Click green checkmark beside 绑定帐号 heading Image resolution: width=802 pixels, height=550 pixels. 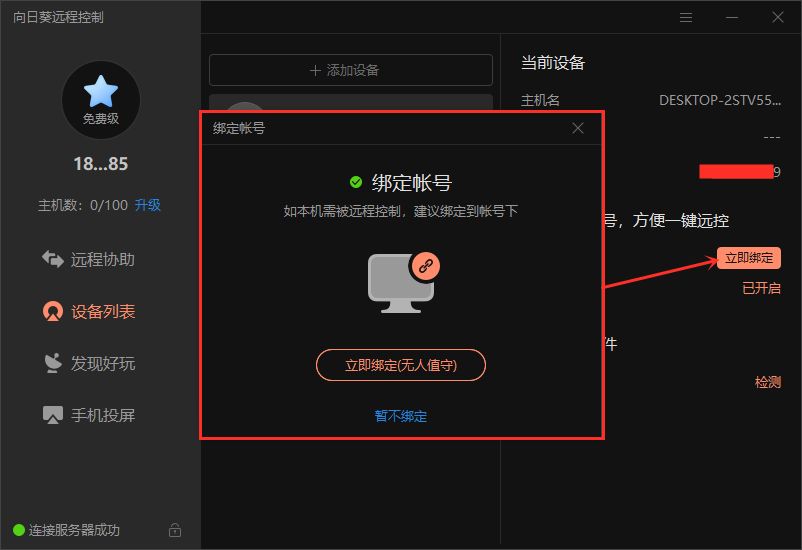point(356,182)
